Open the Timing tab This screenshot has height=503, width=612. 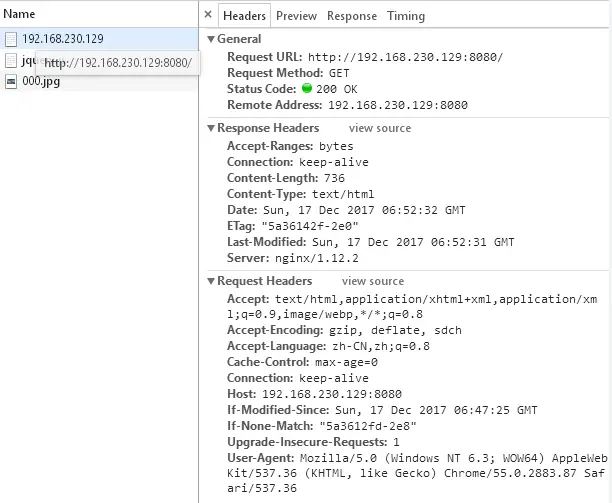406,16
